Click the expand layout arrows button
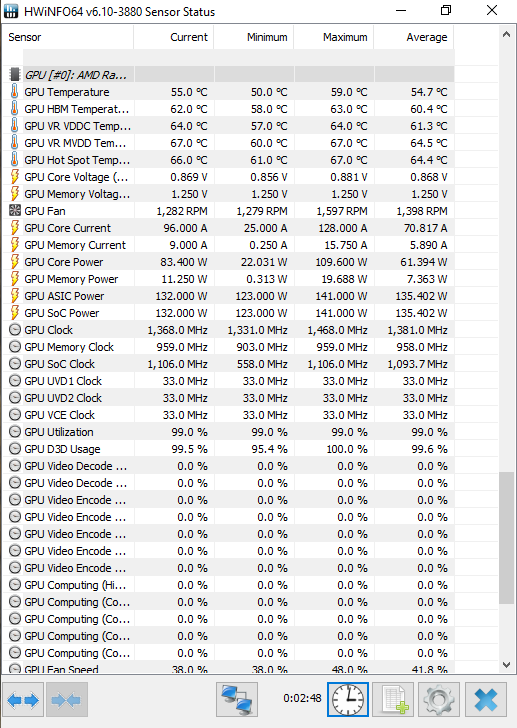This screenshot has width=517, height=728. click(23, 699)
